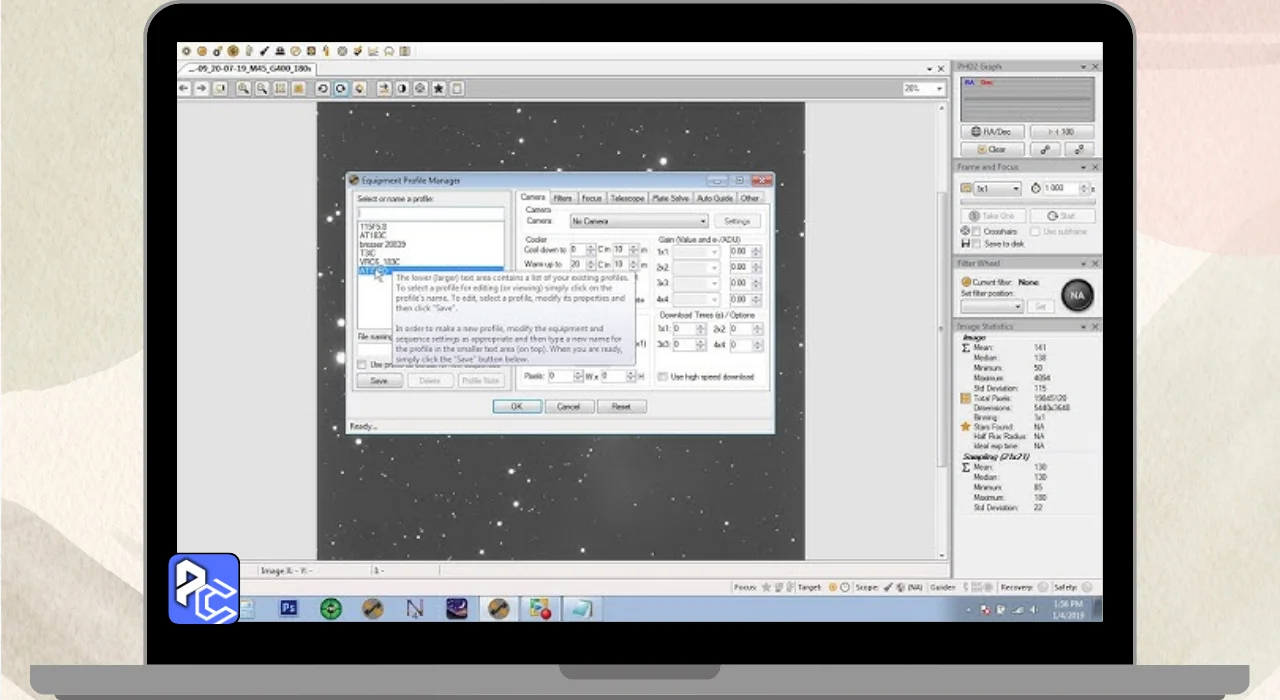This screenshot has height=700, width=1280.
Task: Click the star icon in image toolbar
Action: [438, 89]
